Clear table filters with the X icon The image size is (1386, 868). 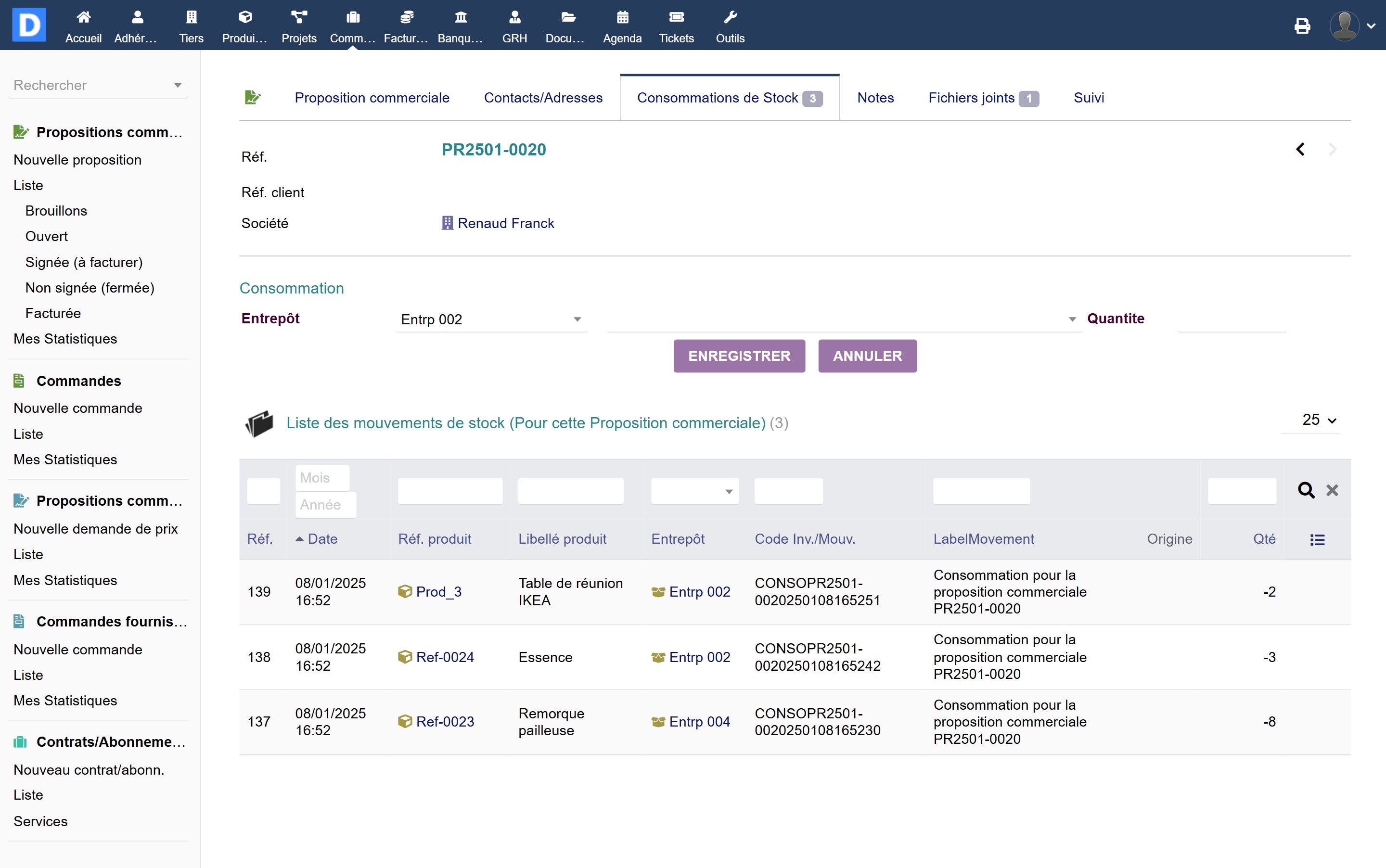(x=1332, y=490)
